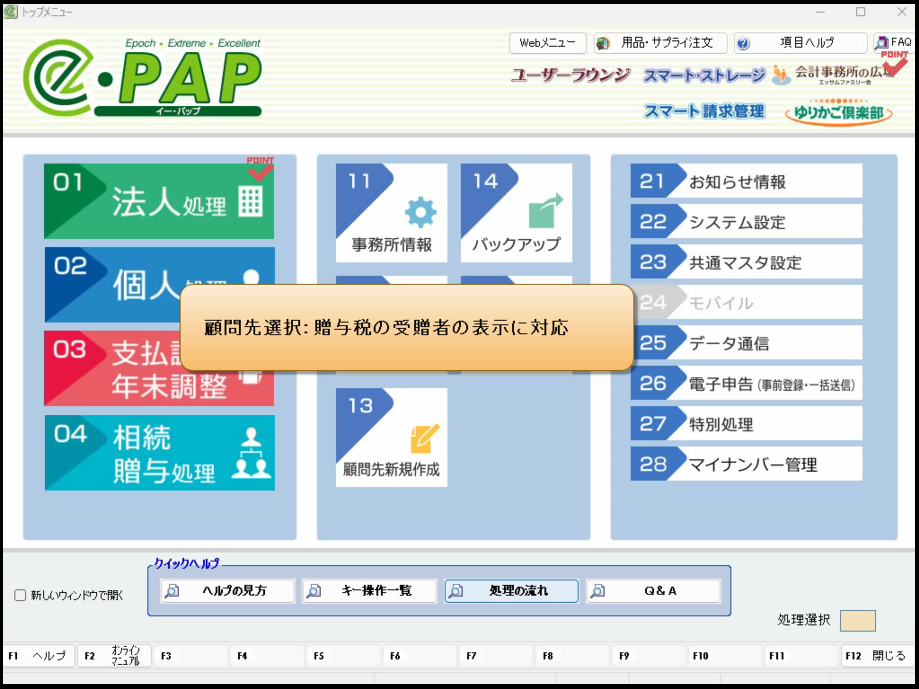The height and width of the screenshot is (689, 919).
Task: Open 22 システム設定
Action: click(x=746, y=221)
